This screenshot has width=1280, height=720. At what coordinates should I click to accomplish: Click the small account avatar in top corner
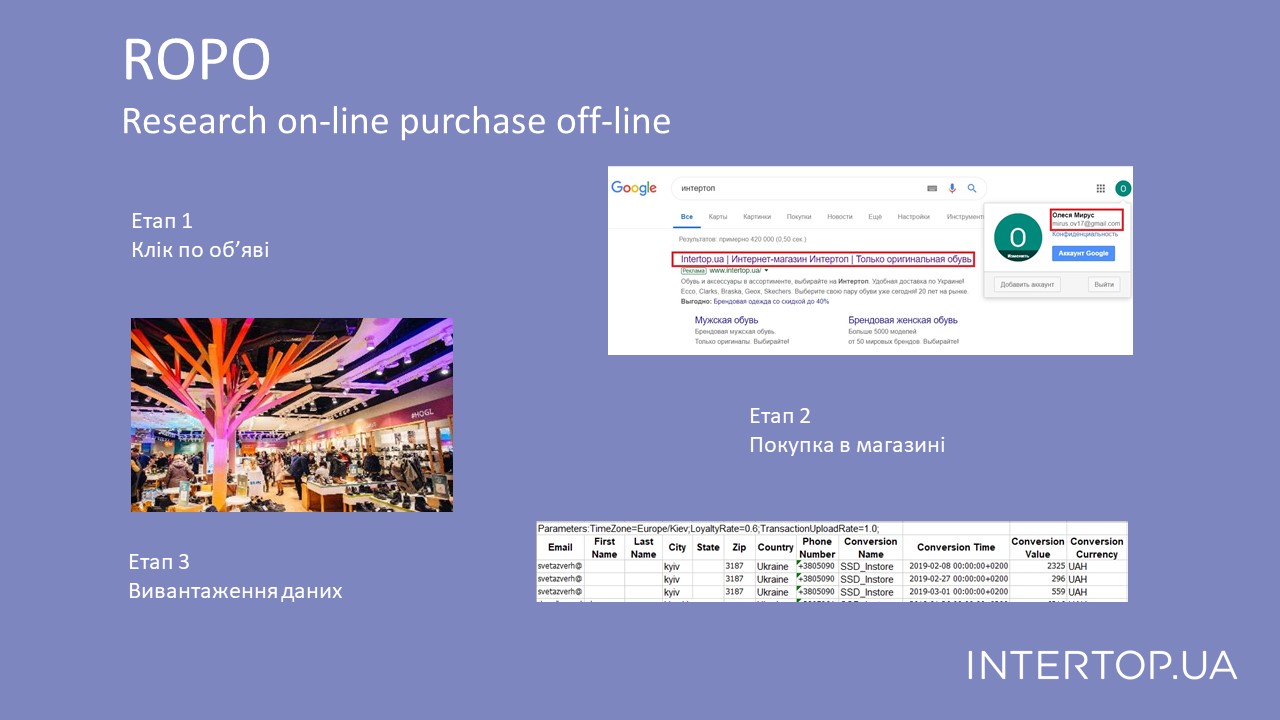tap(1123, 188)
